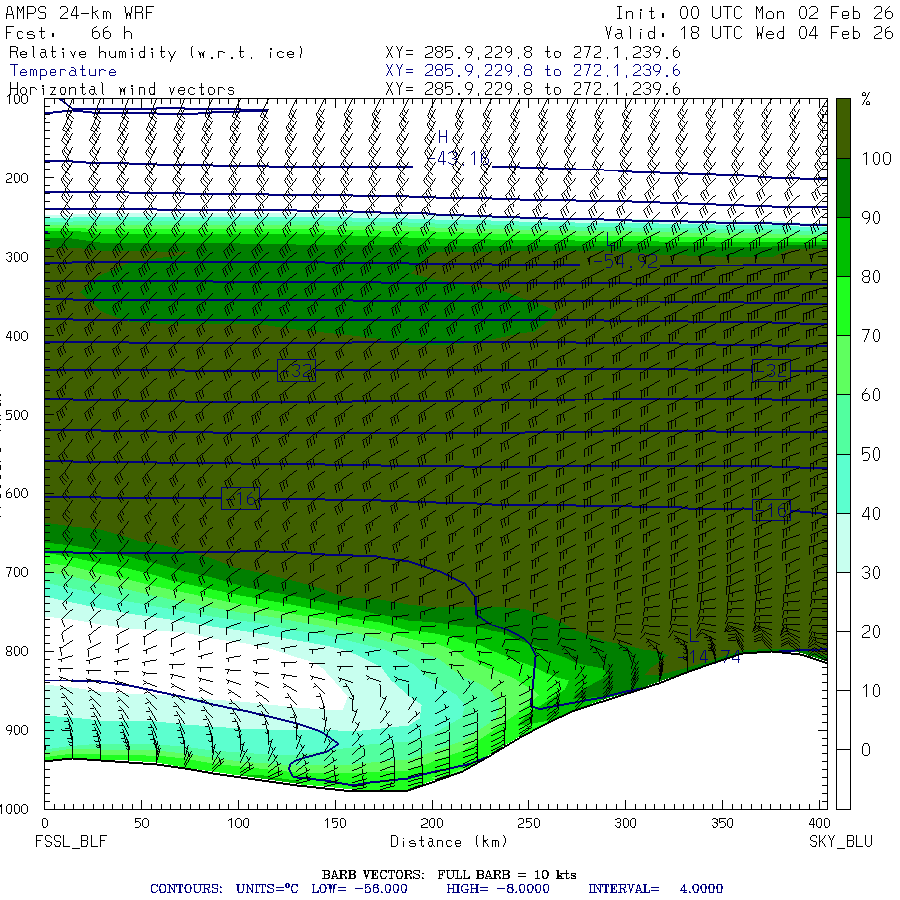Screen dimensions: 900x900
Task: Click the 150 km distance axis tick
Action: click(x=335, y=823)
